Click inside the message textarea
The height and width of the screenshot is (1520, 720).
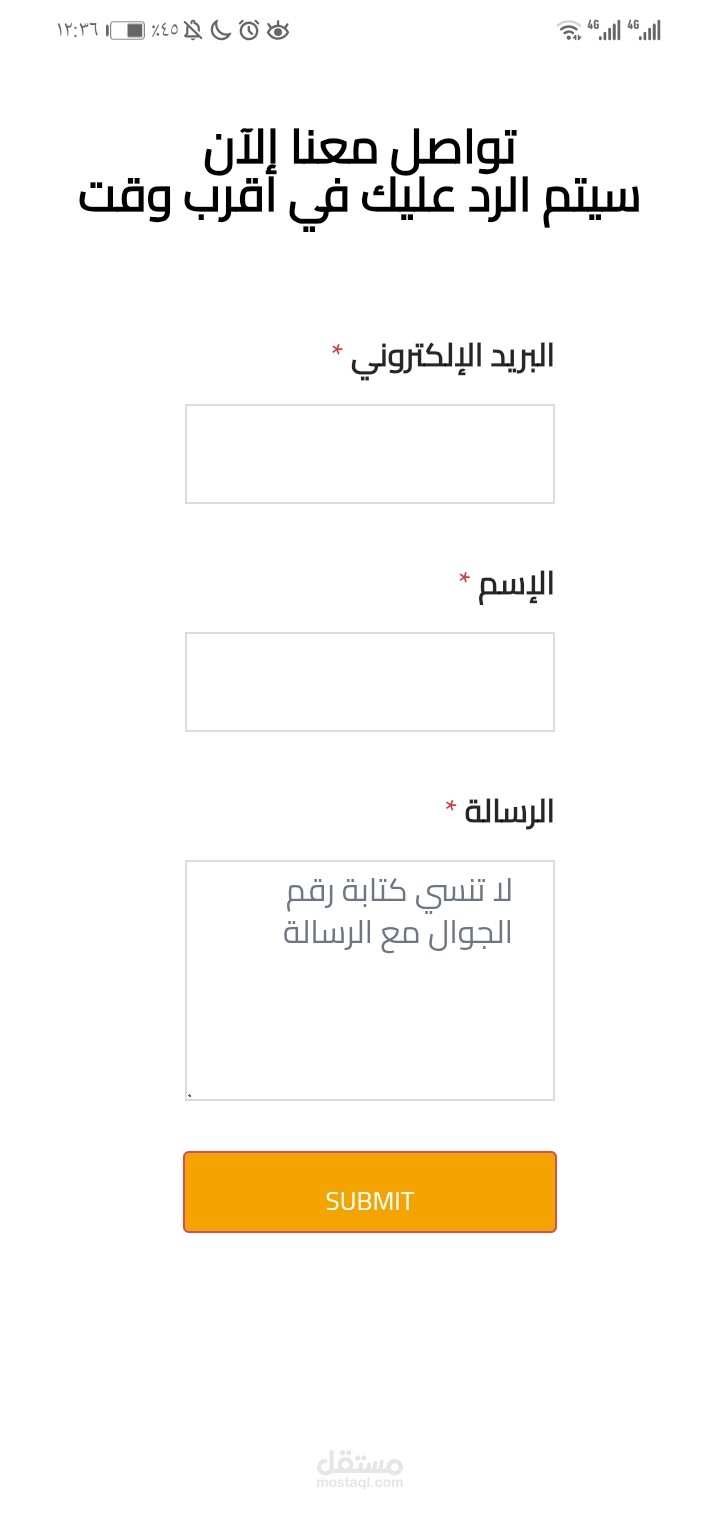[x=370, y=980]
